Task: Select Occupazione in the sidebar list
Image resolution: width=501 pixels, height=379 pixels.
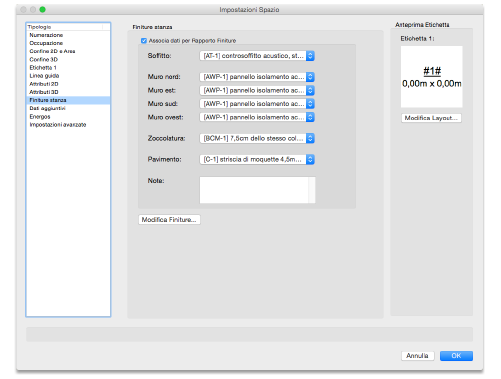Action: (x=68, y=43)
